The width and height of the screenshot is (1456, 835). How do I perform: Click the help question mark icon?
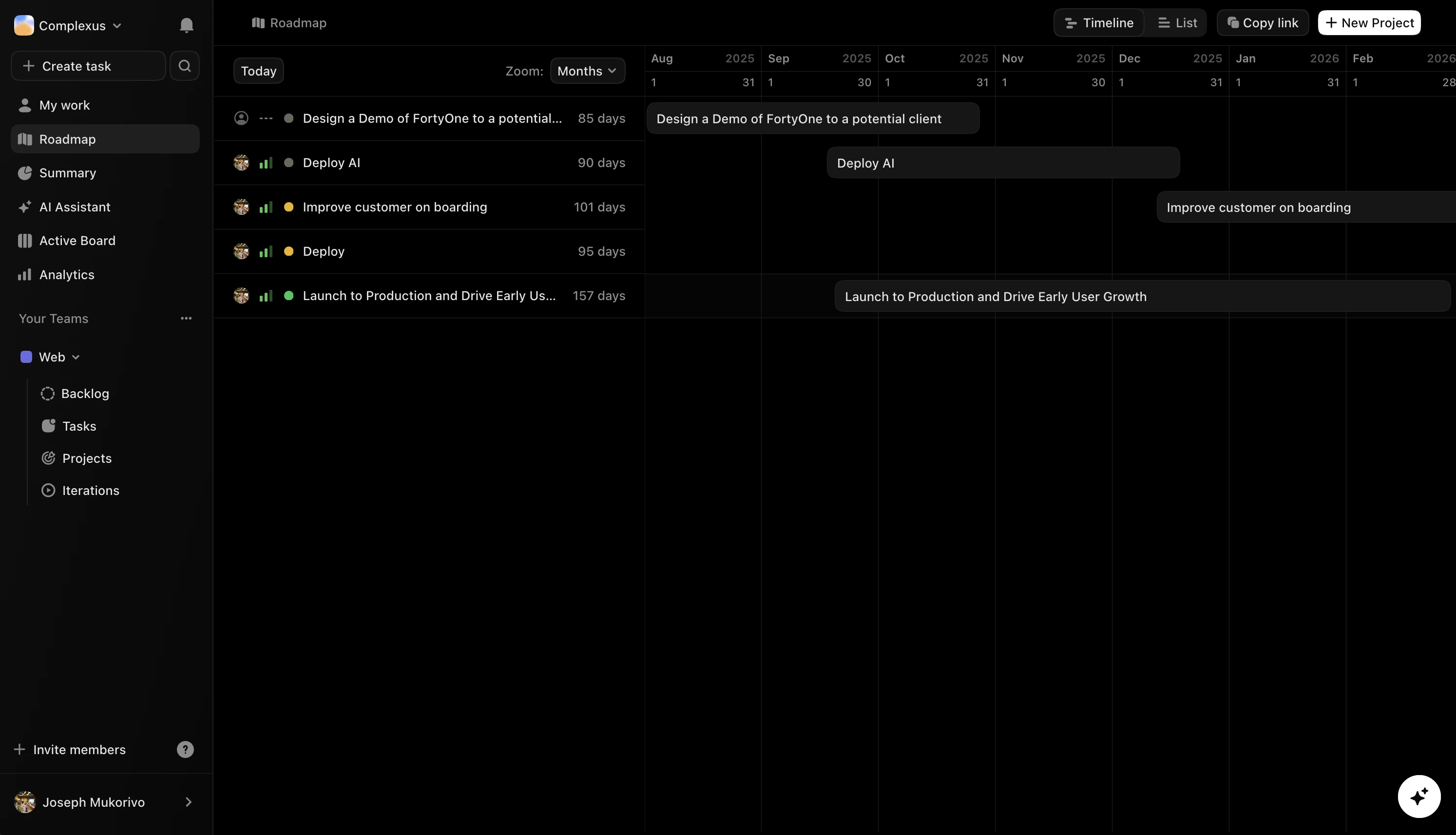tap(185, 750)
